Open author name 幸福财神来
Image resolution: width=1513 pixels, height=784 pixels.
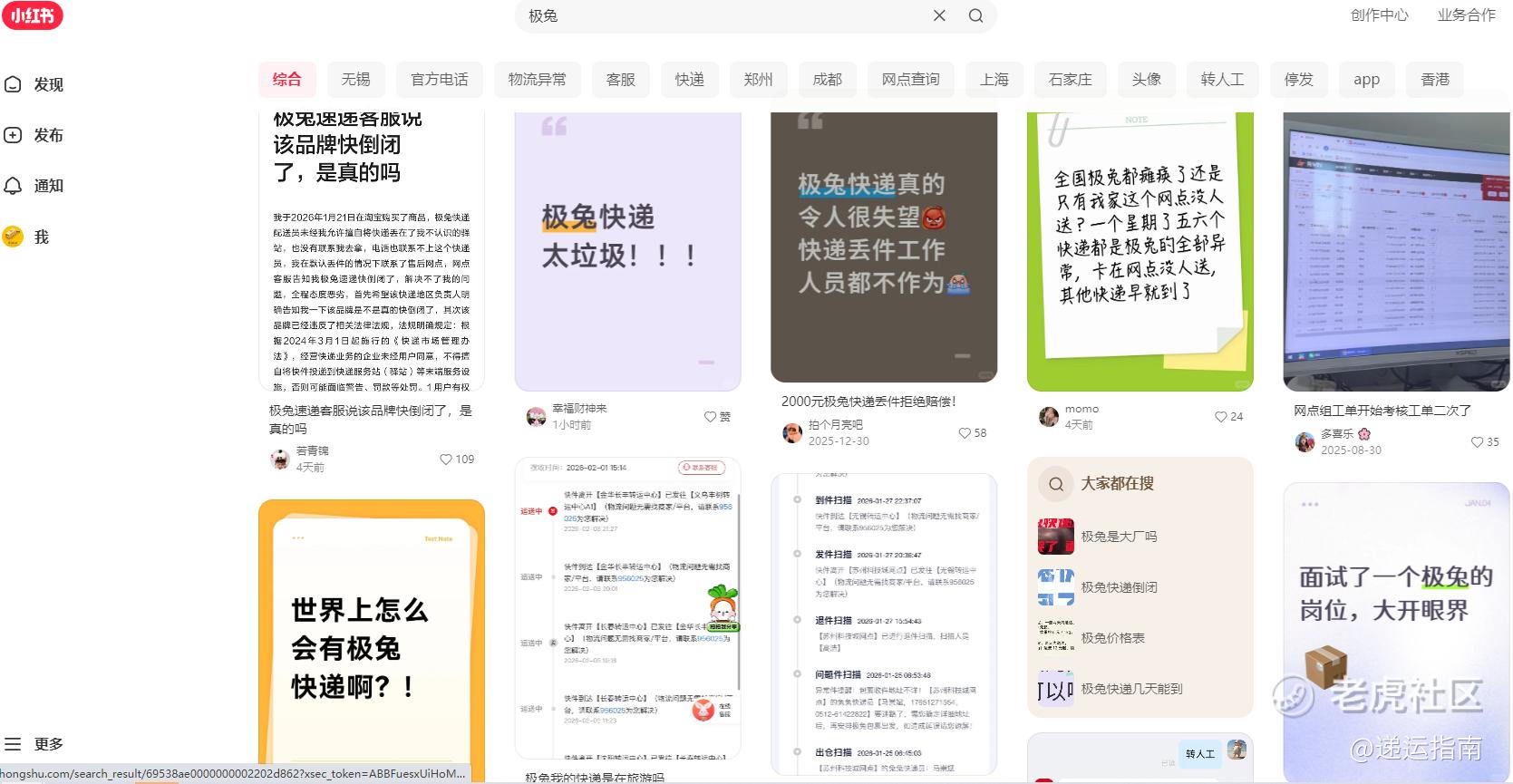click(579, 409)
